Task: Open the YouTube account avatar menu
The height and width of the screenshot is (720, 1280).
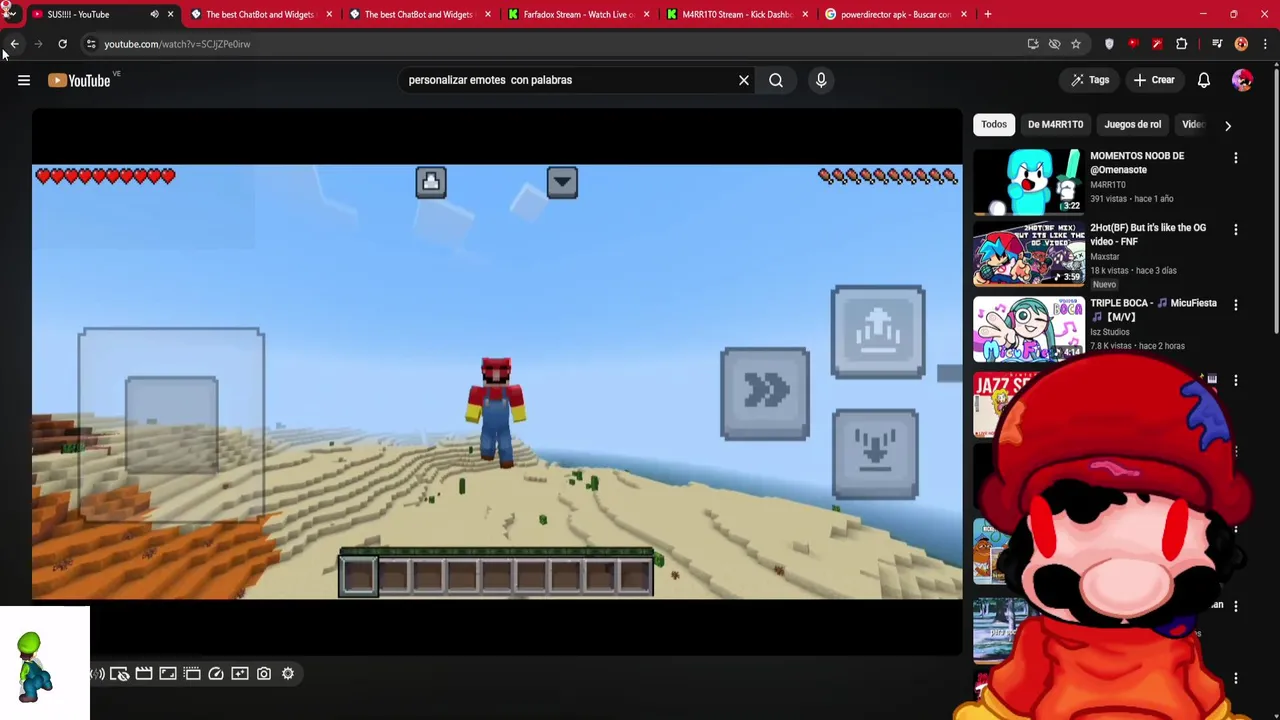Action: click(x=1242, y=80)
